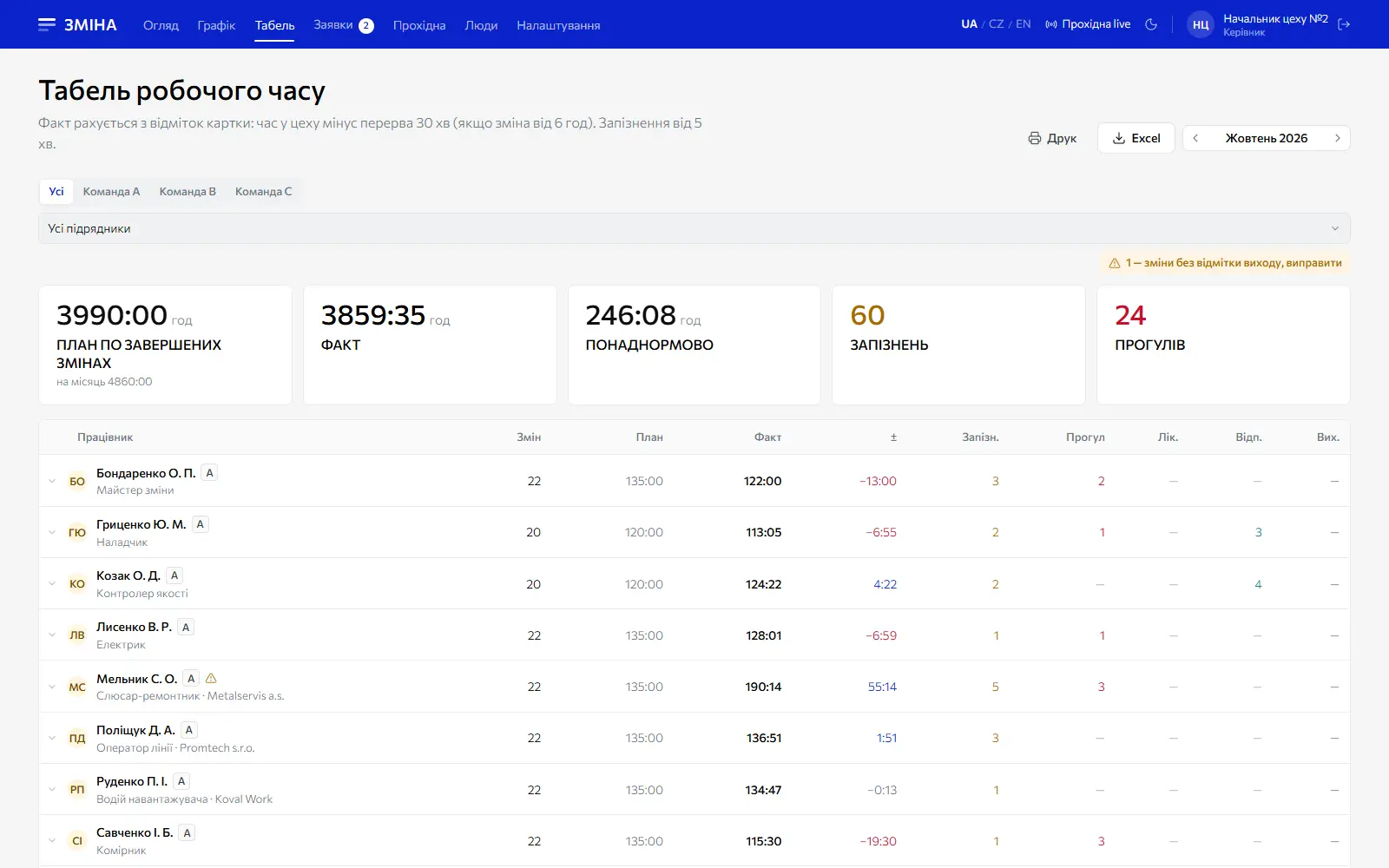Expand Мельник С. О. row
Viewport: 1389px width, 868px height.
(x=52, y=687)
